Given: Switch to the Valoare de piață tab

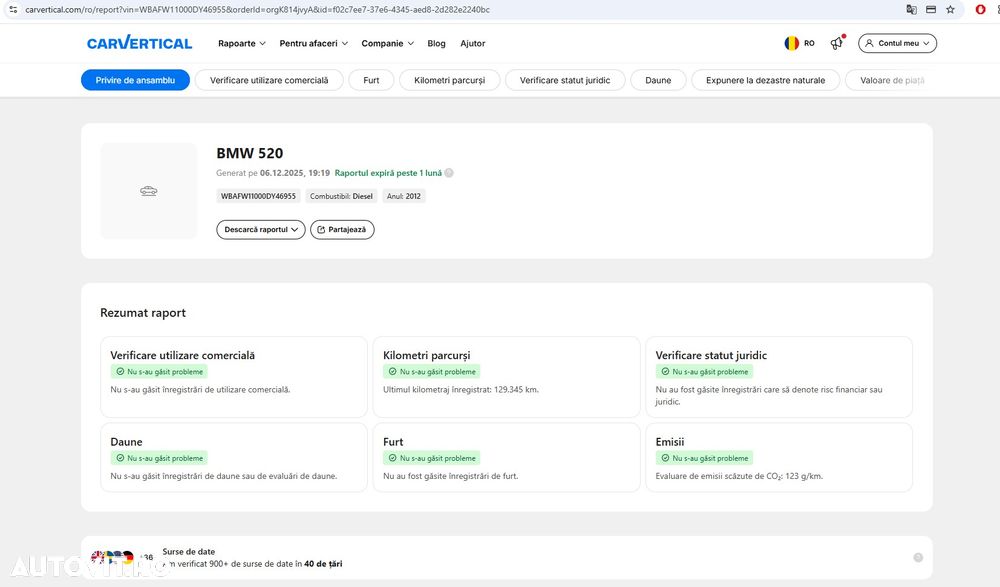Looking at the screenshot, I should point(892,80).
